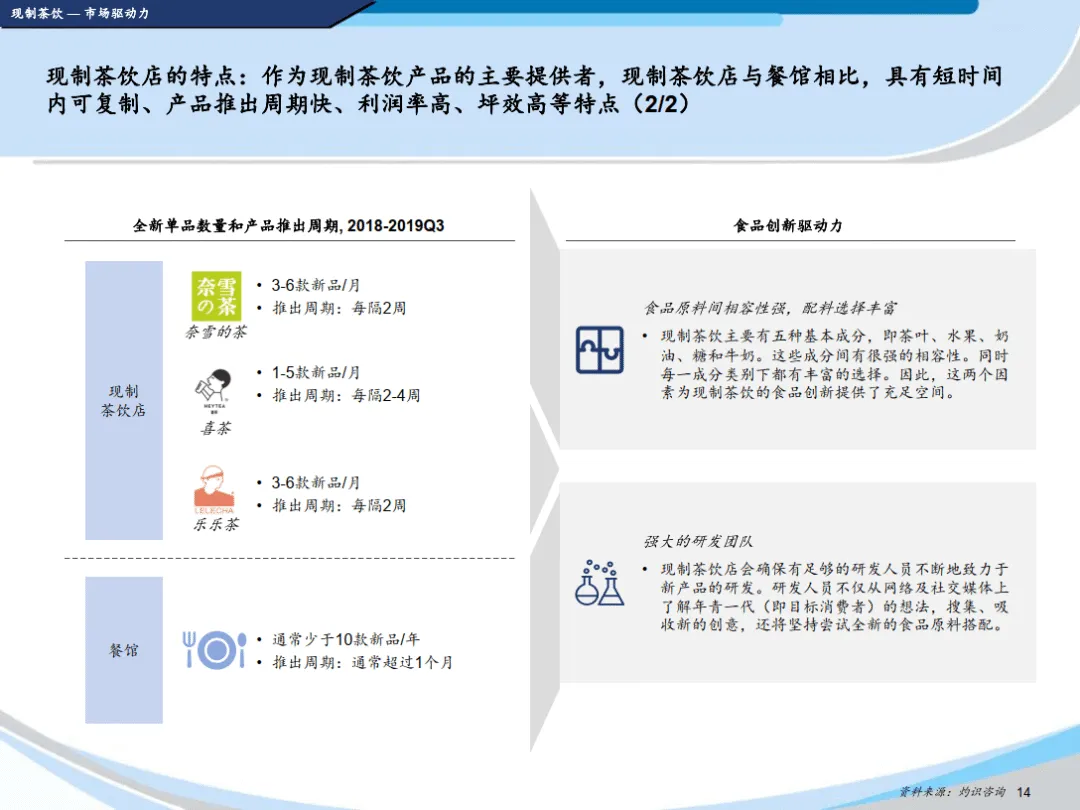Click the subheading '强大的研发团队'
Viewport: 1080px width, 810px height.
698,541
